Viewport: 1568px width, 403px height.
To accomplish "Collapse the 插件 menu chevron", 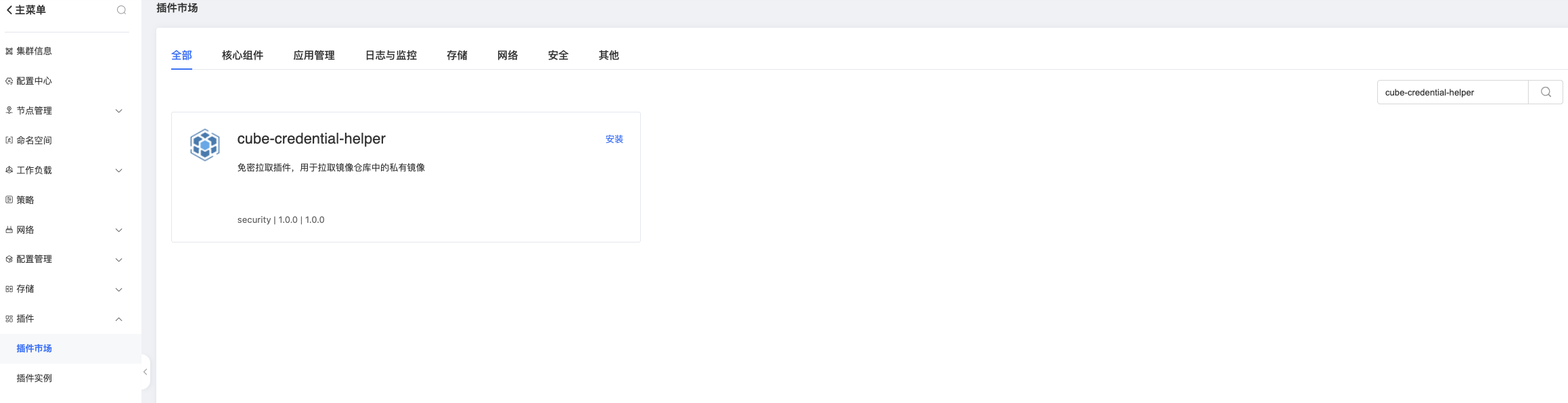I will [119, 319].
